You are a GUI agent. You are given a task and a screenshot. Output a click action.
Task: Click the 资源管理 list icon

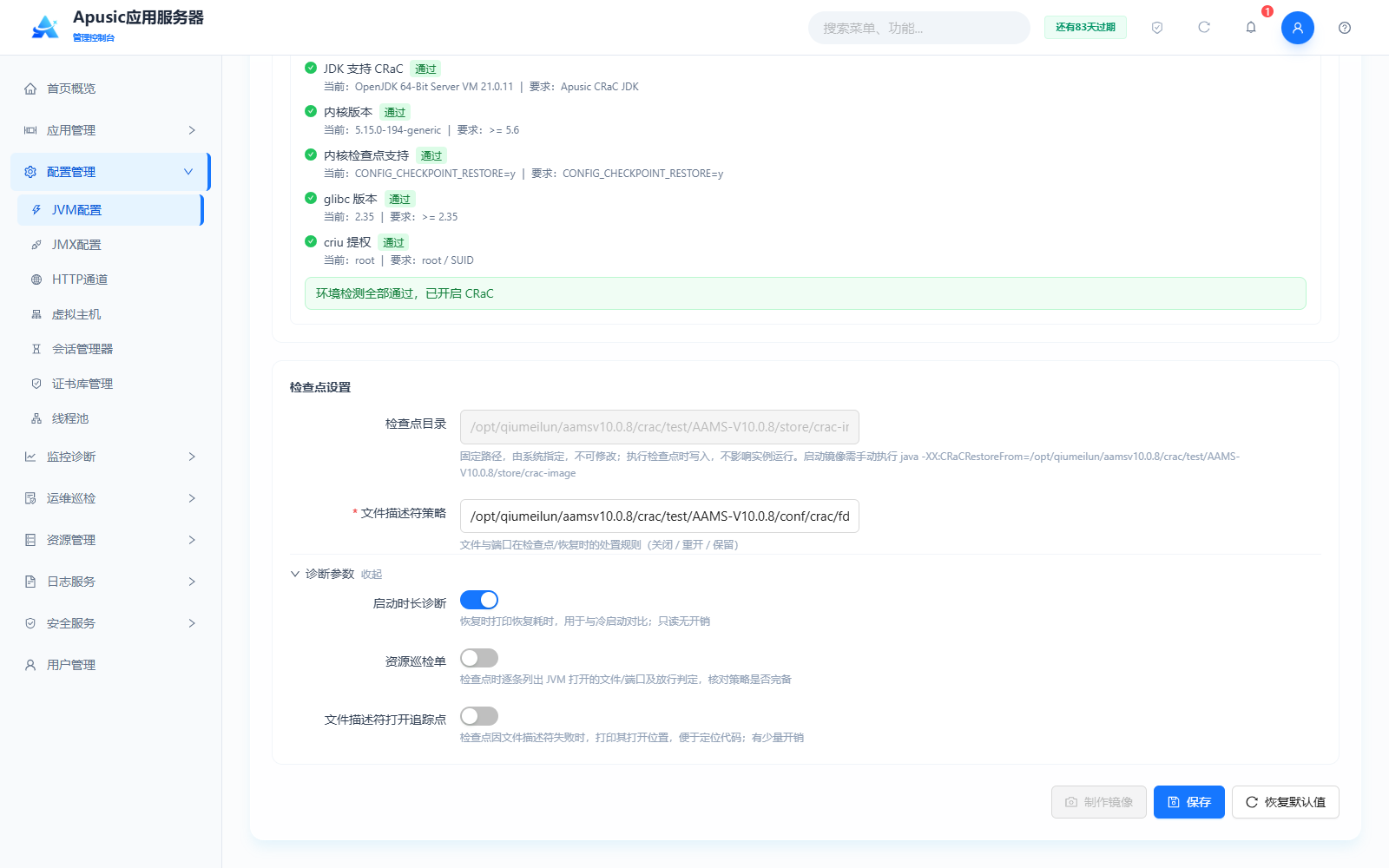point(30,540)
